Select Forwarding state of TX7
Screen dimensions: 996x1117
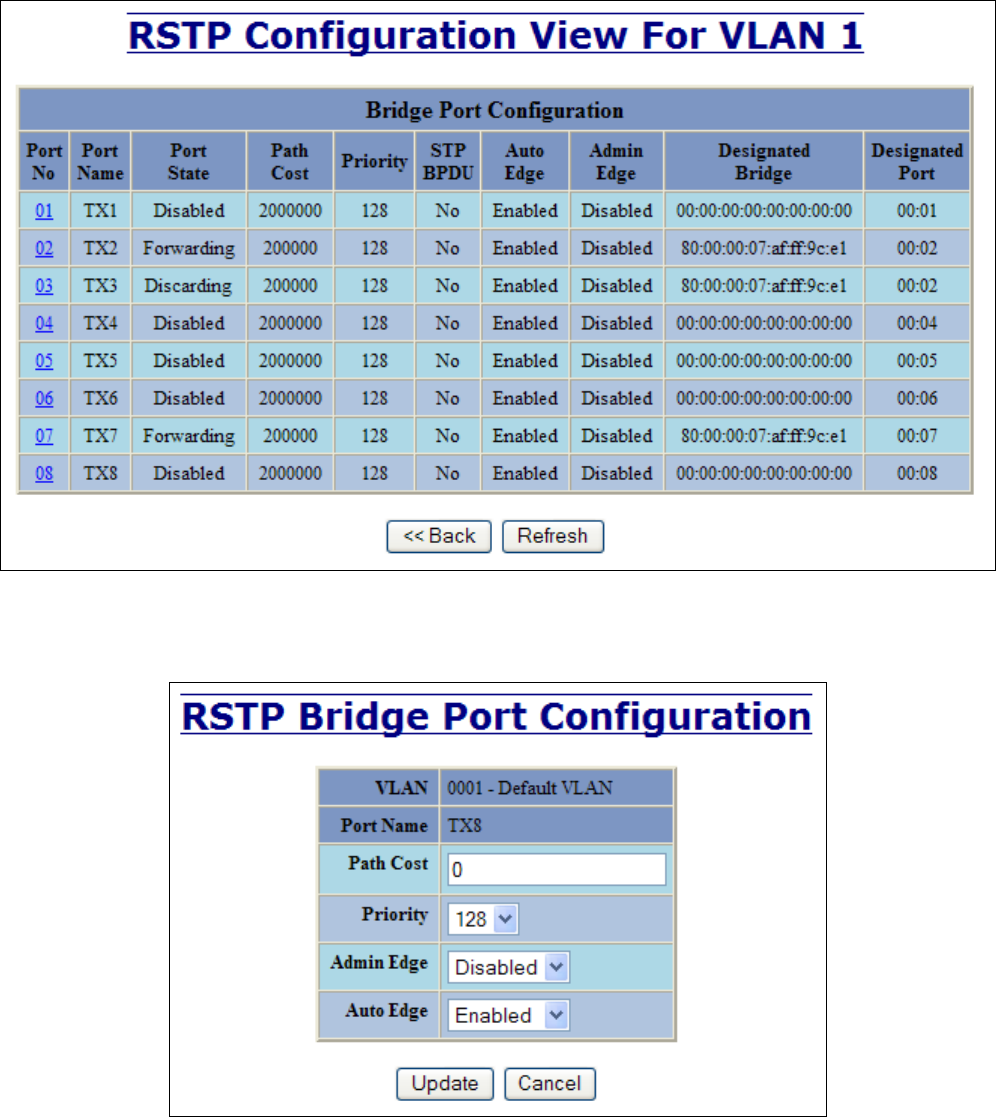click(x=189, y=436)
